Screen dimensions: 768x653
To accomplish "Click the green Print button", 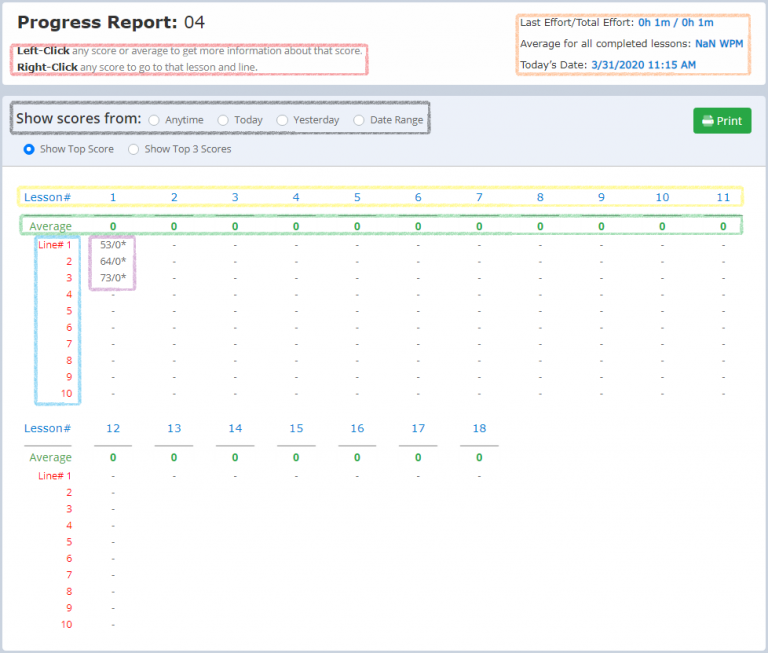I will point(721,121).
